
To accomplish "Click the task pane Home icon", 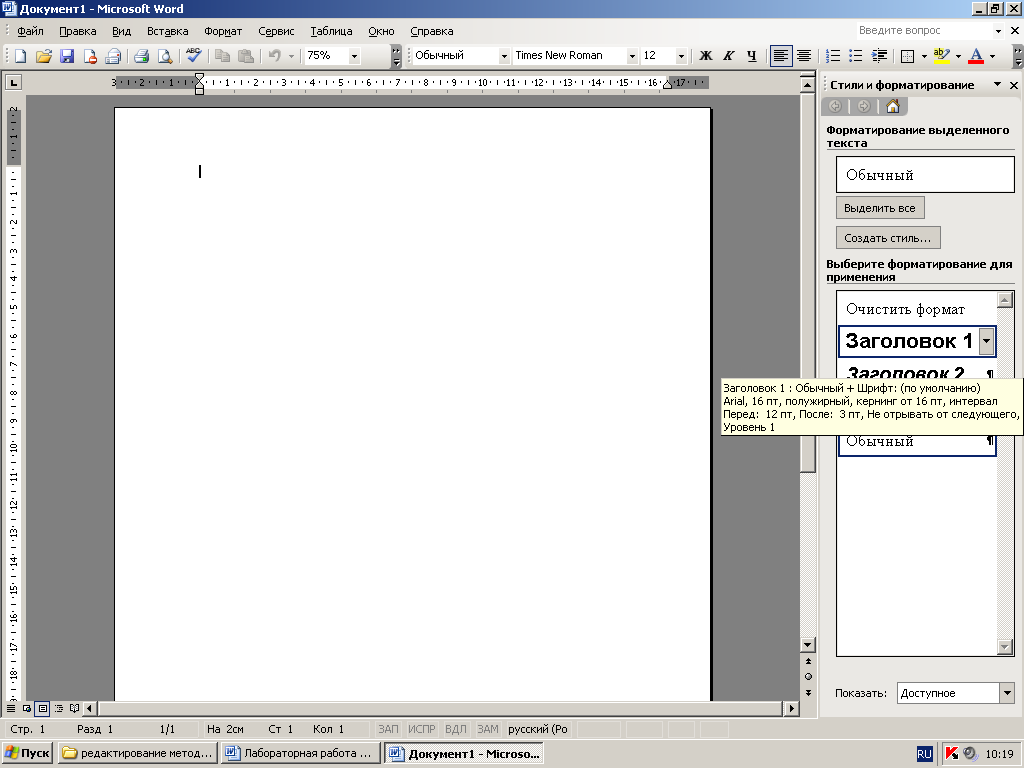I will point(893,106).
